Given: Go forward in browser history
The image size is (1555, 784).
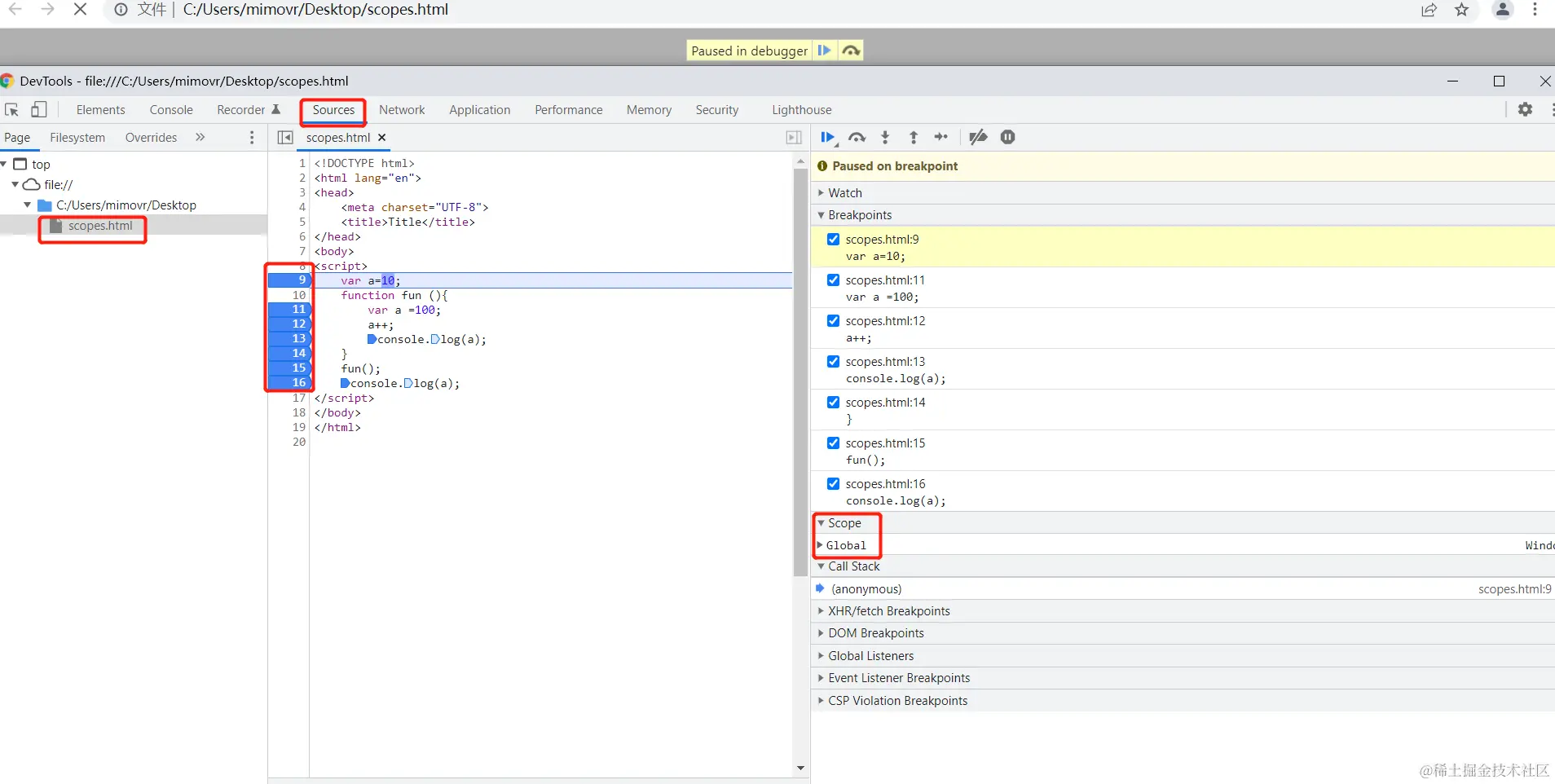Looking at the screenshot, I should (47, 10).
